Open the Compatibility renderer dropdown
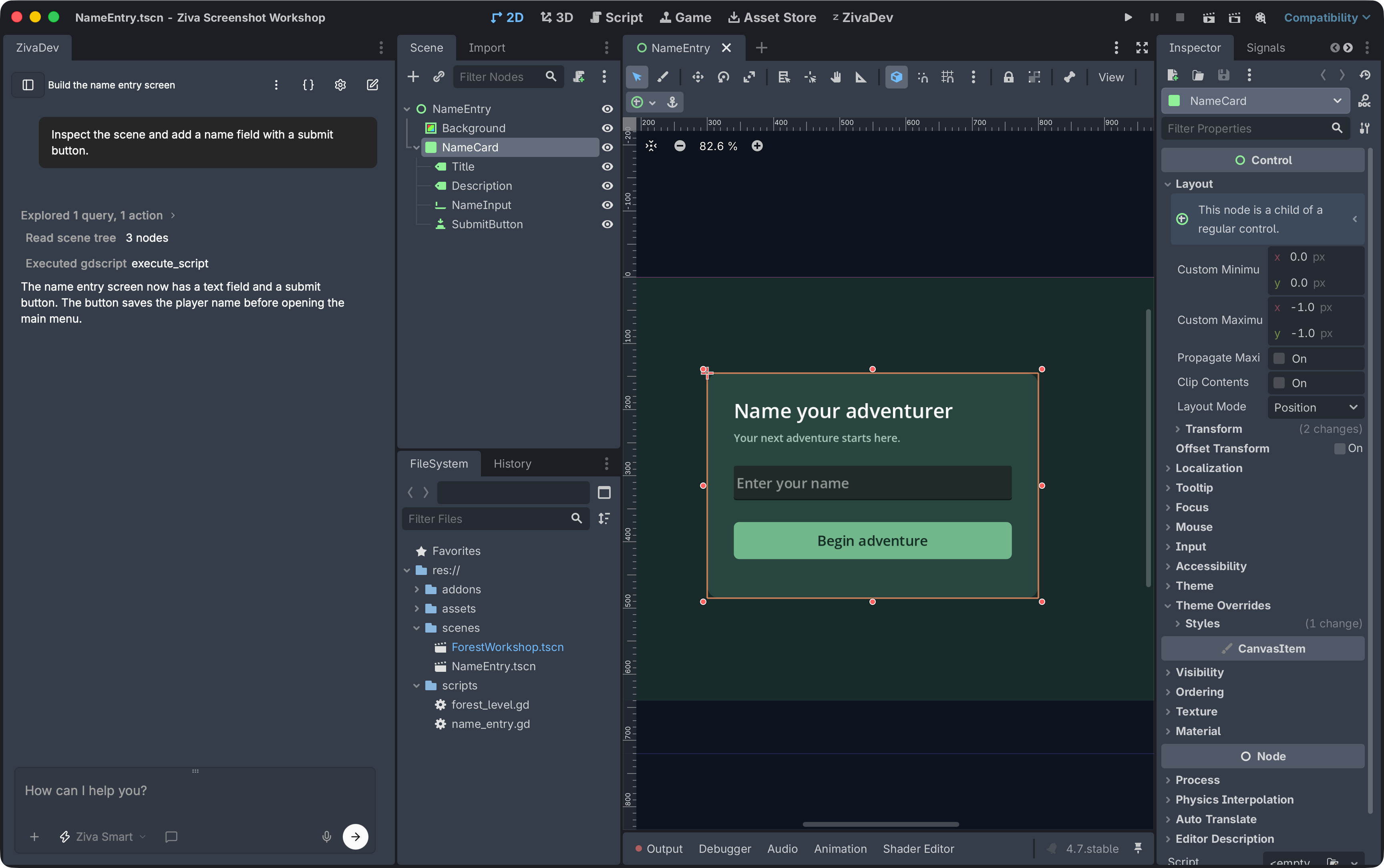The image size is (1384, 868). click(1327, 17)
